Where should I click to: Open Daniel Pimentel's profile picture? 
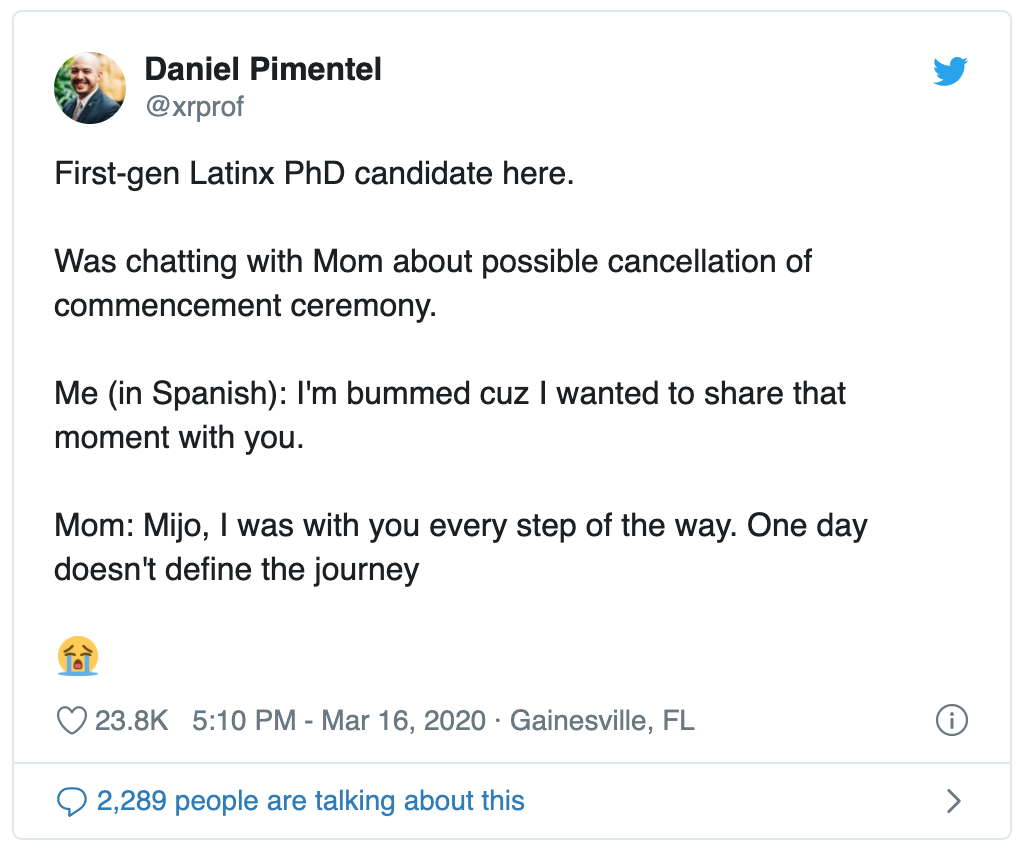pyautogui.click(x=90, y=88)
